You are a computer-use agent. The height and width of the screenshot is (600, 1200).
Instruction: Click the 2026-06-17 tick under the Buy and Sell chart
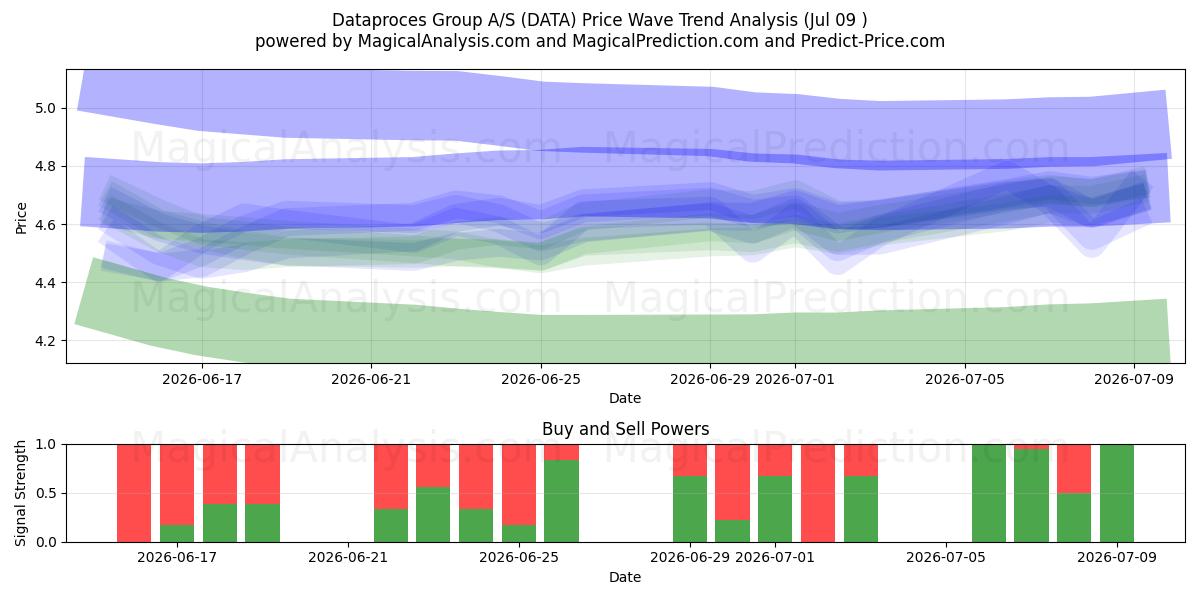click(177, 558)
